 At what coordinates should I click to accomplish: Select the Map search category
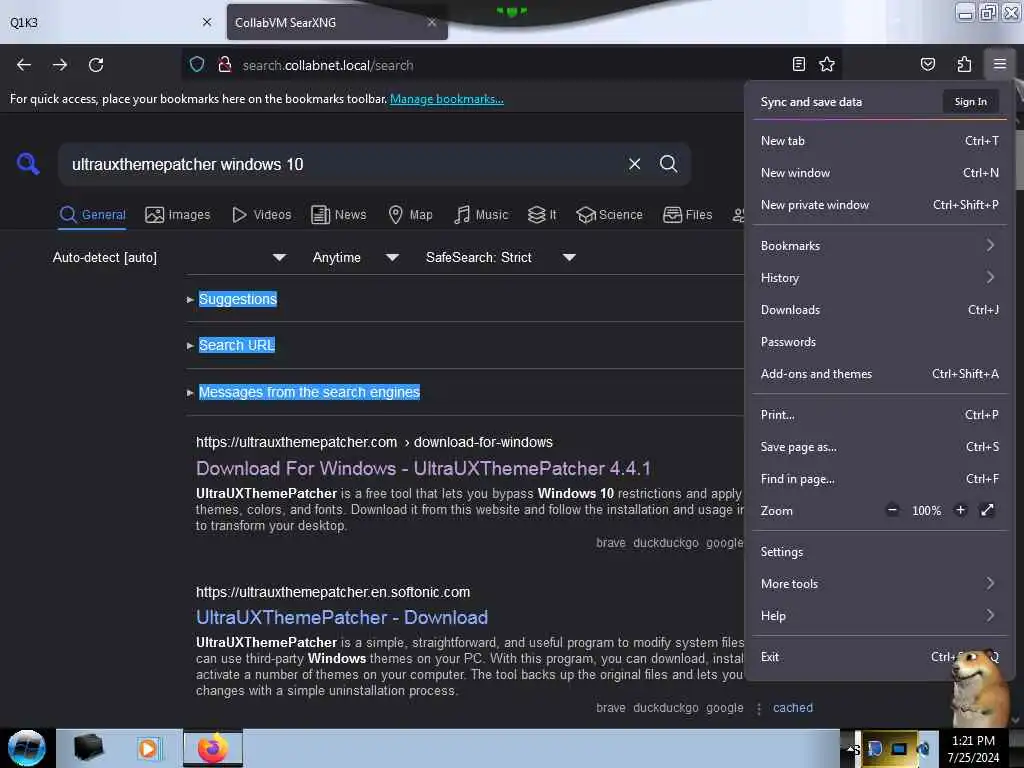[410, 214]
